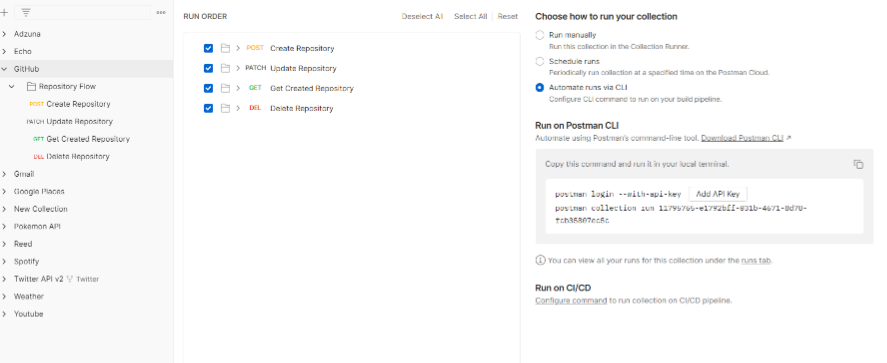Click the Repository Flow folder icon
Image resolution: width=887 pixels, height=363 pixels.
click(x=31, y=87)
